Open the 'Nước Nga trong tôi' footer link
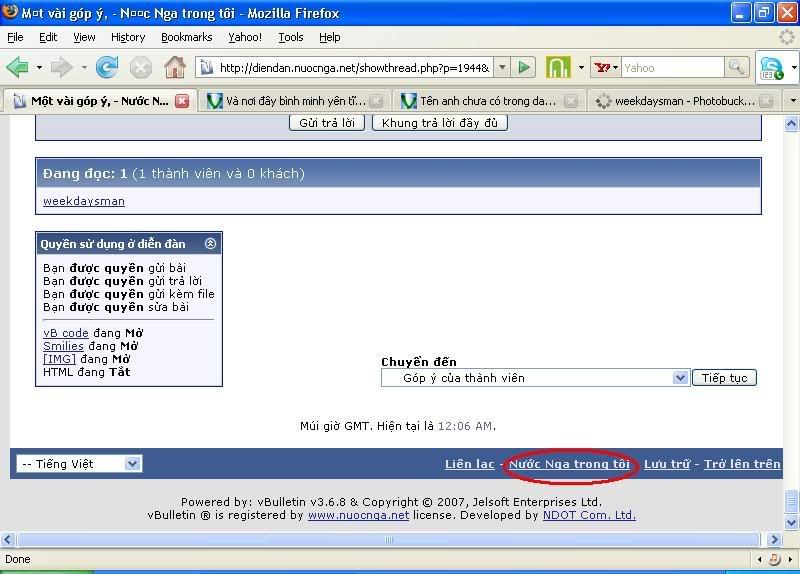 [x=569, y=464]
